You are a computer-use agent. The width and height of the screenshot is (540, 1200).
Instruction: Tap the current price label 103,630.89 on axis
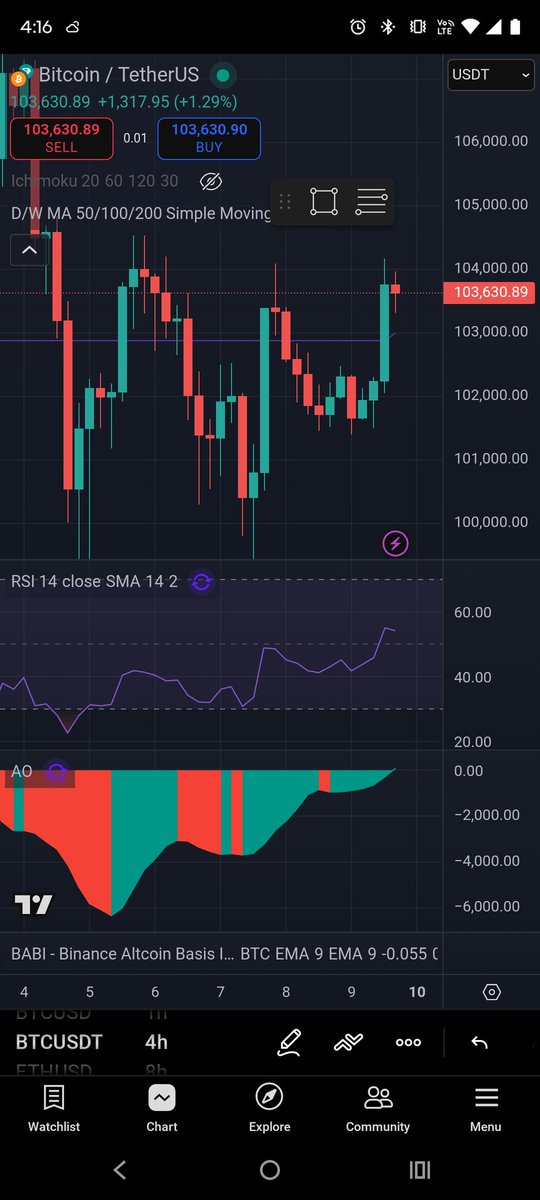coord(491,292)
